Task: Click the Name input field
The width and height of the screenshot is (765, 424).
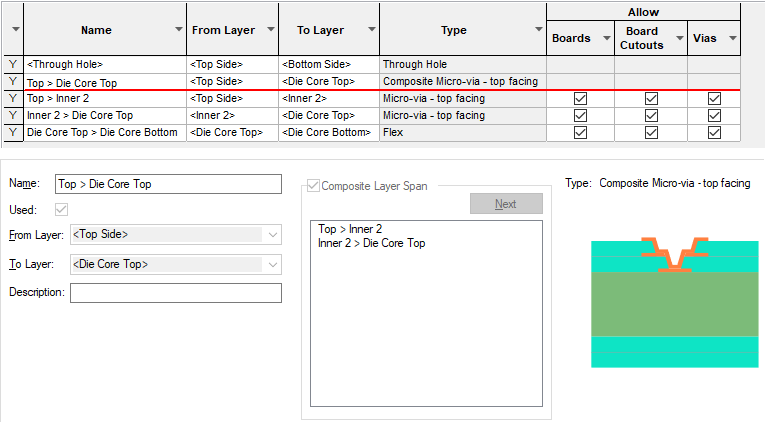Action: click(168, 184)
